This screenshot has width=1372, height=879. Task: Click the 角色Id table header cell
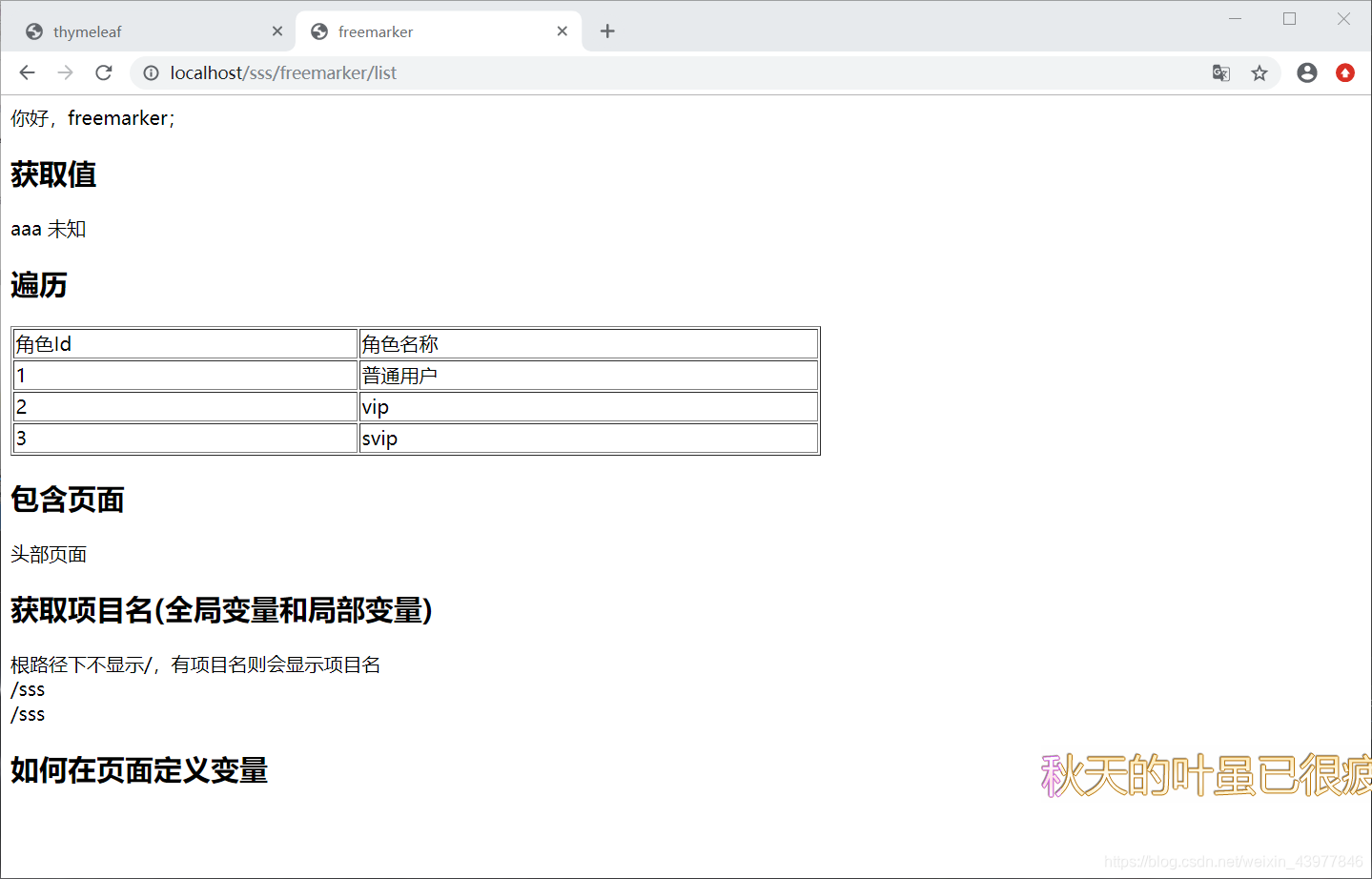[186, 344]
